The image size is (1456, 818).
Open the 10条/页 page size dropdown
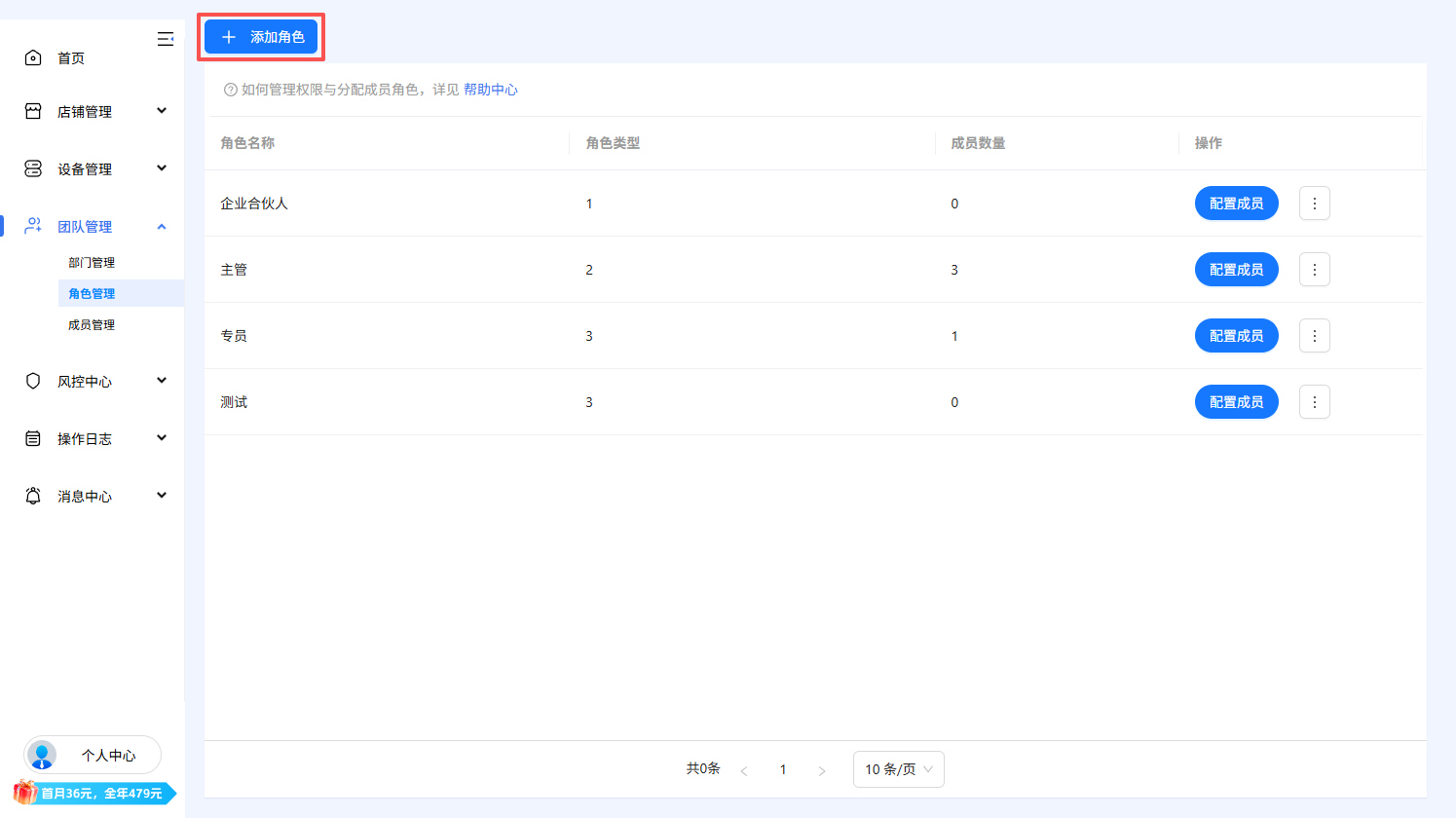click(x=897, y=768)
